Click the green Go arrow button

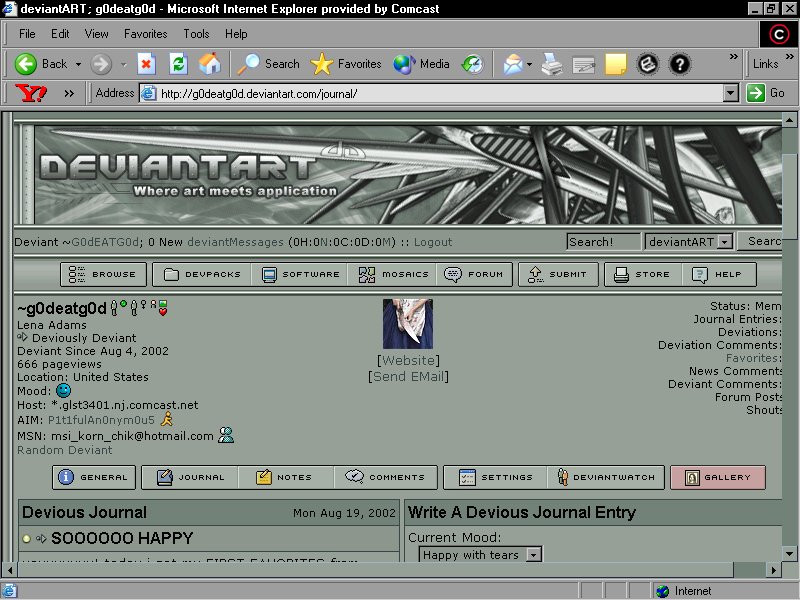click(755, 93)
